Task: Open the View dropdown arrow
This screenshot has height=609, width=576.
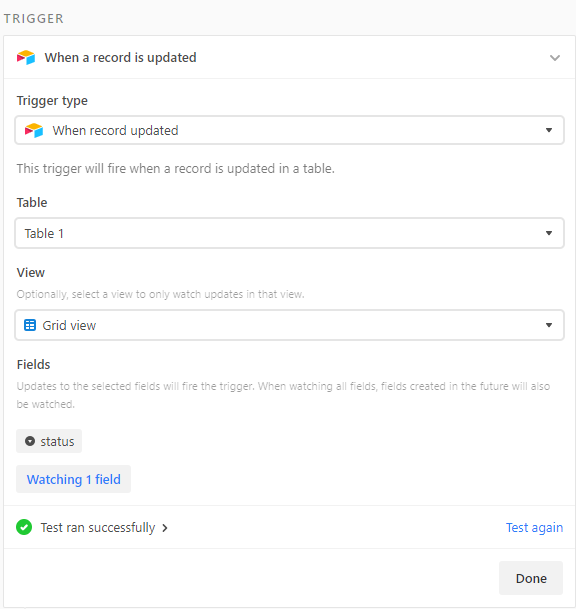Action: coord(549,325)
